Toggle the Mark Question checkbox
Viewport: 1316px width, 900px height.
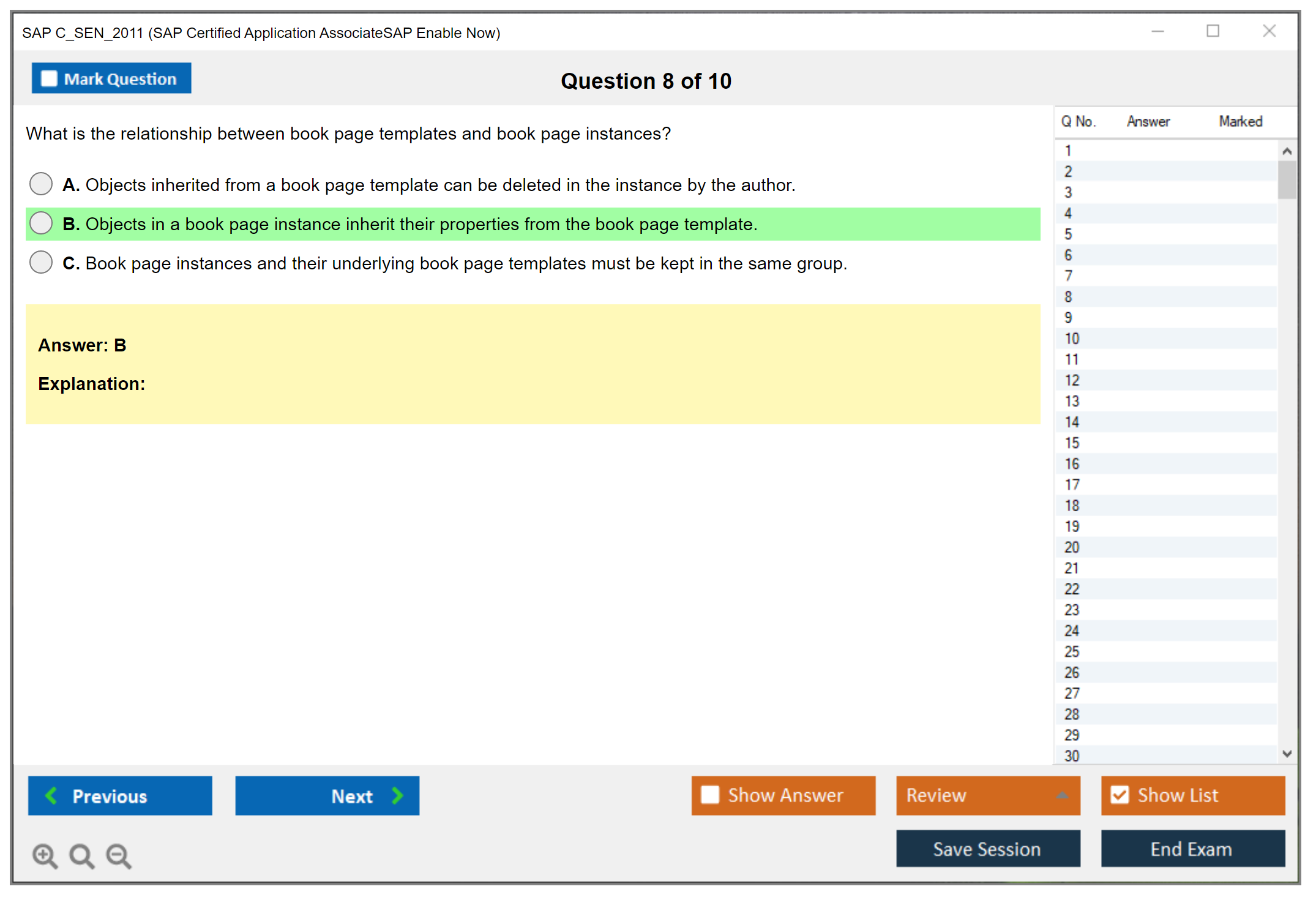49,78
